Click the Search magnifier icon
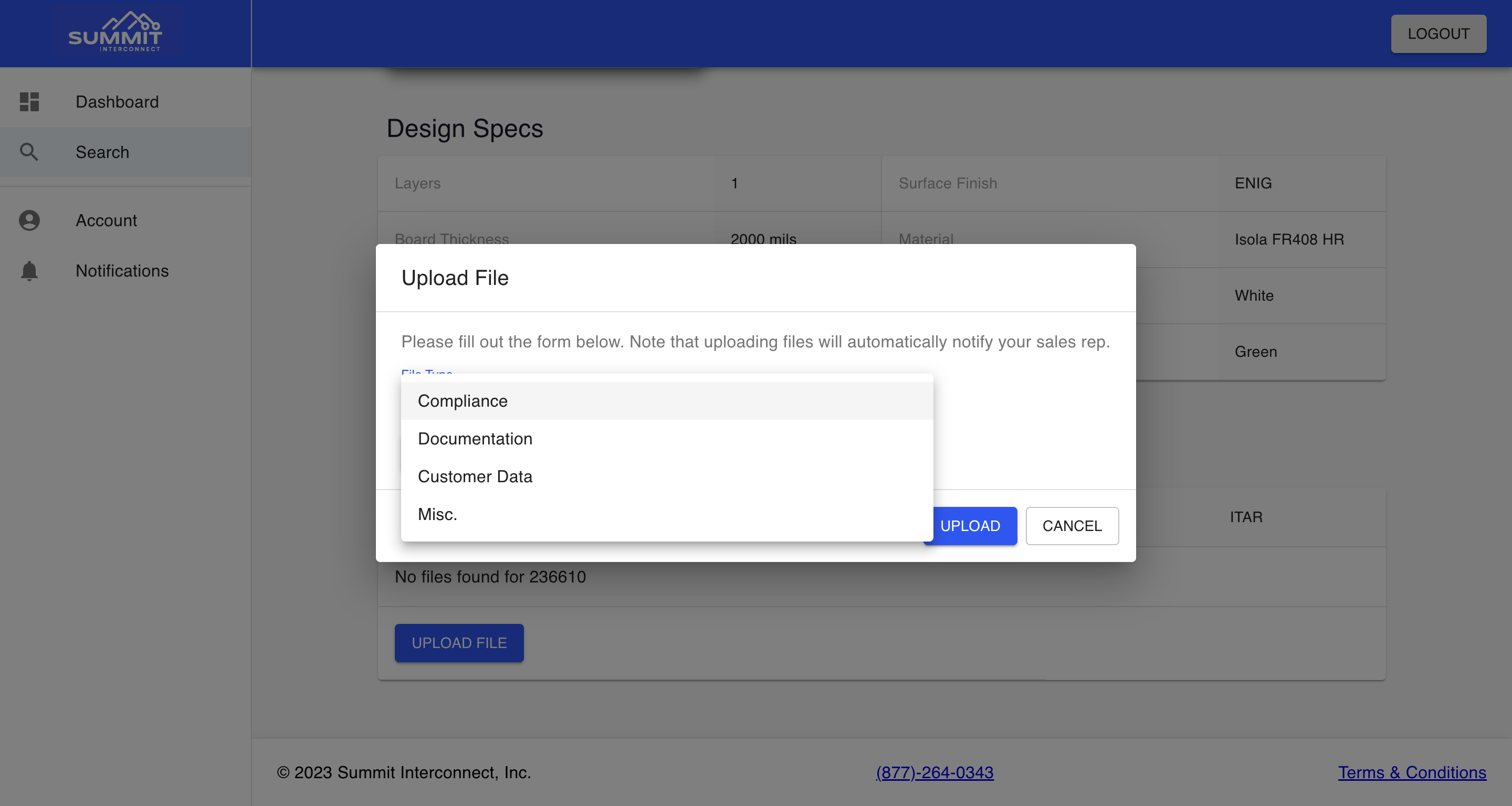The image size is (1512, 806). (29, 152)
